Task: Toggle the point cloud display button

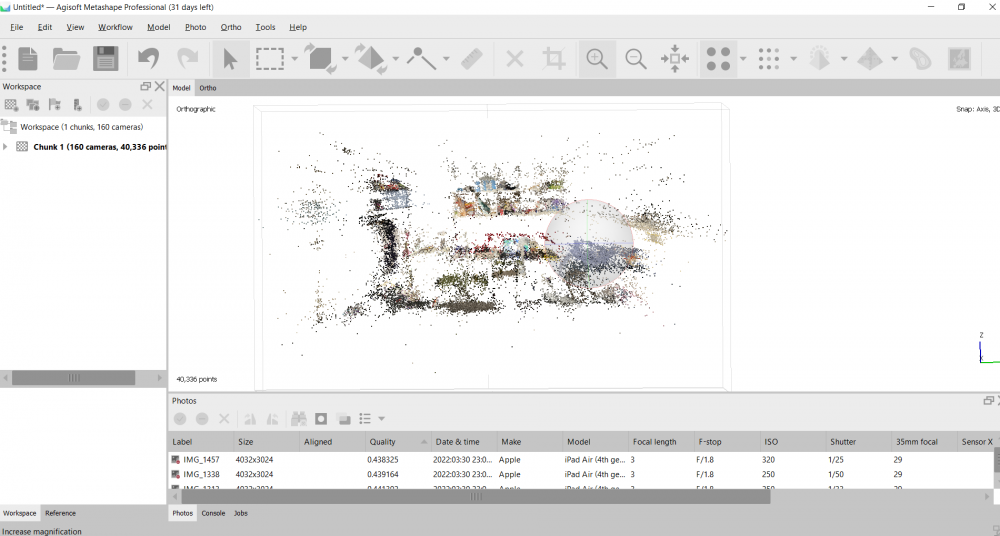Action: click(719, 59)
